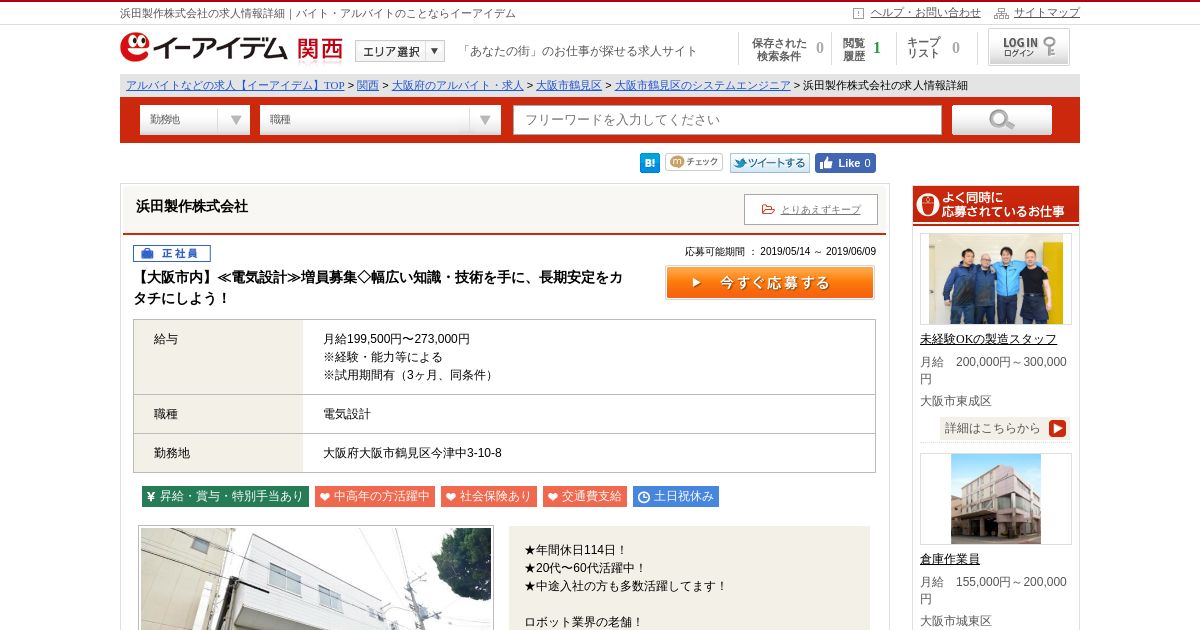The image size is (1200, 630).
Task: Click ★年間休日114日！ text
Action: point(576,550)
